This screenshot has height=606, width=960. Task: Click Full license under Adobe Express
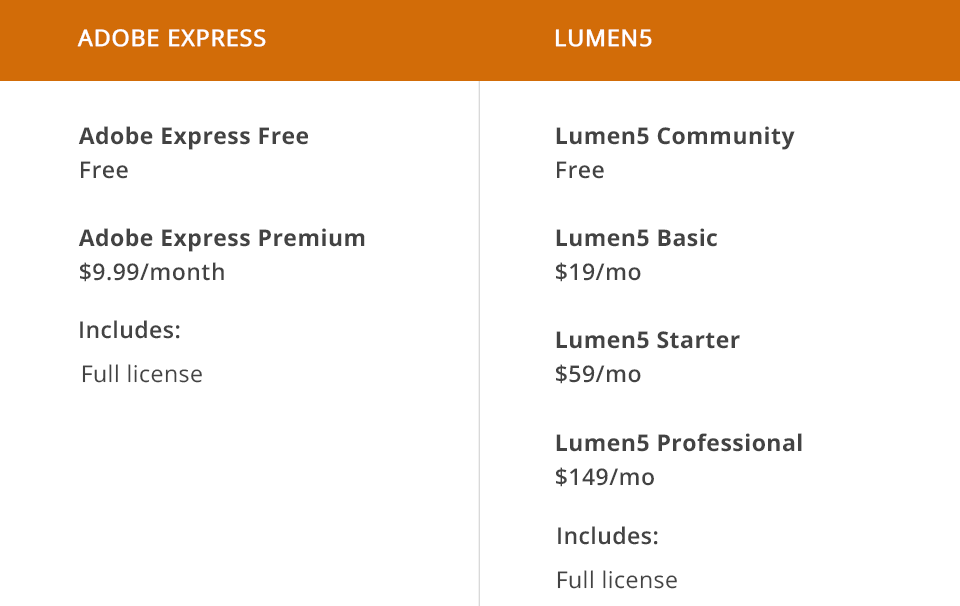(142, 374)
